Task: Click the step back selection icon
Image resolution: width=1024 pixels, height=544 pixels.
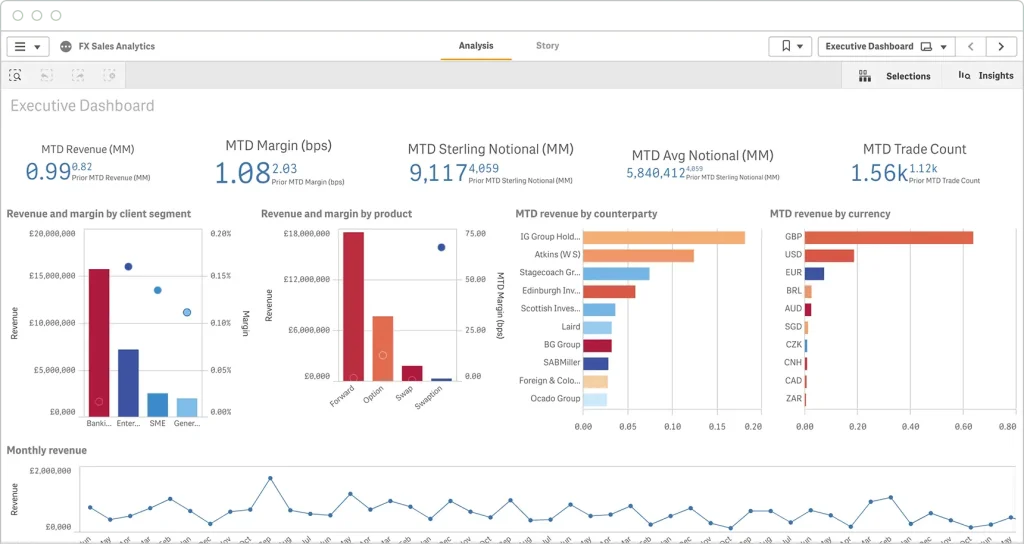Action: (47, 75)
